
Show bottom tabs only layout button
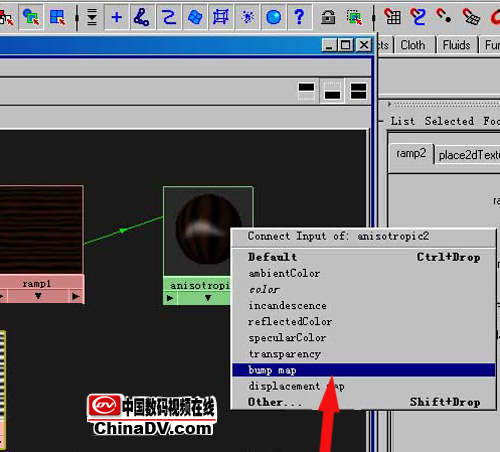[332, 91]
